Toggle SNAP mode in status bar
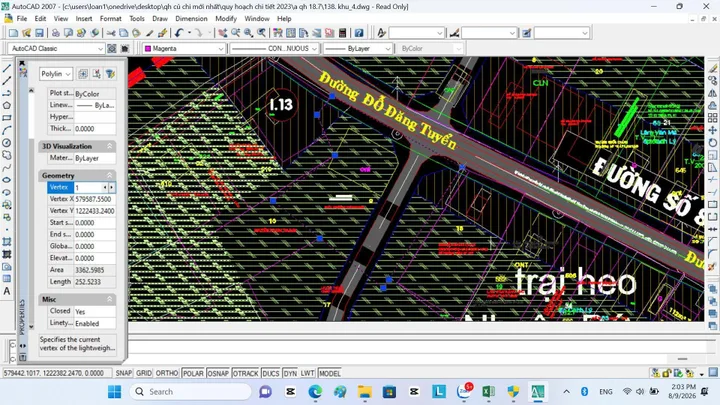This screenshot has width=720, height=405. (124, 373)
